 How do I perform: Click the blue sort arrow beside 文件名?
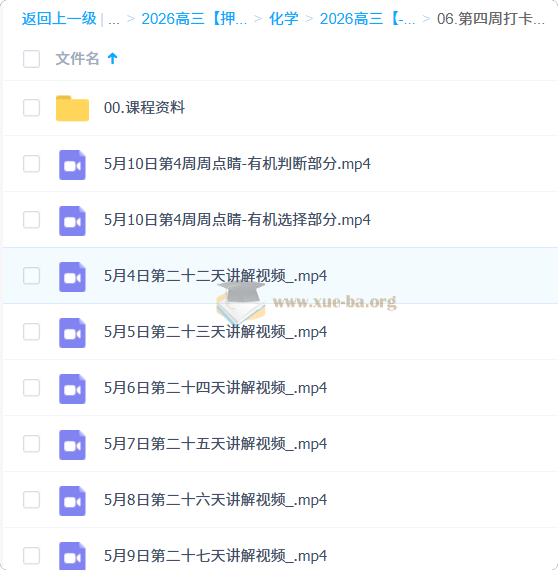click(x=113, y=58)
